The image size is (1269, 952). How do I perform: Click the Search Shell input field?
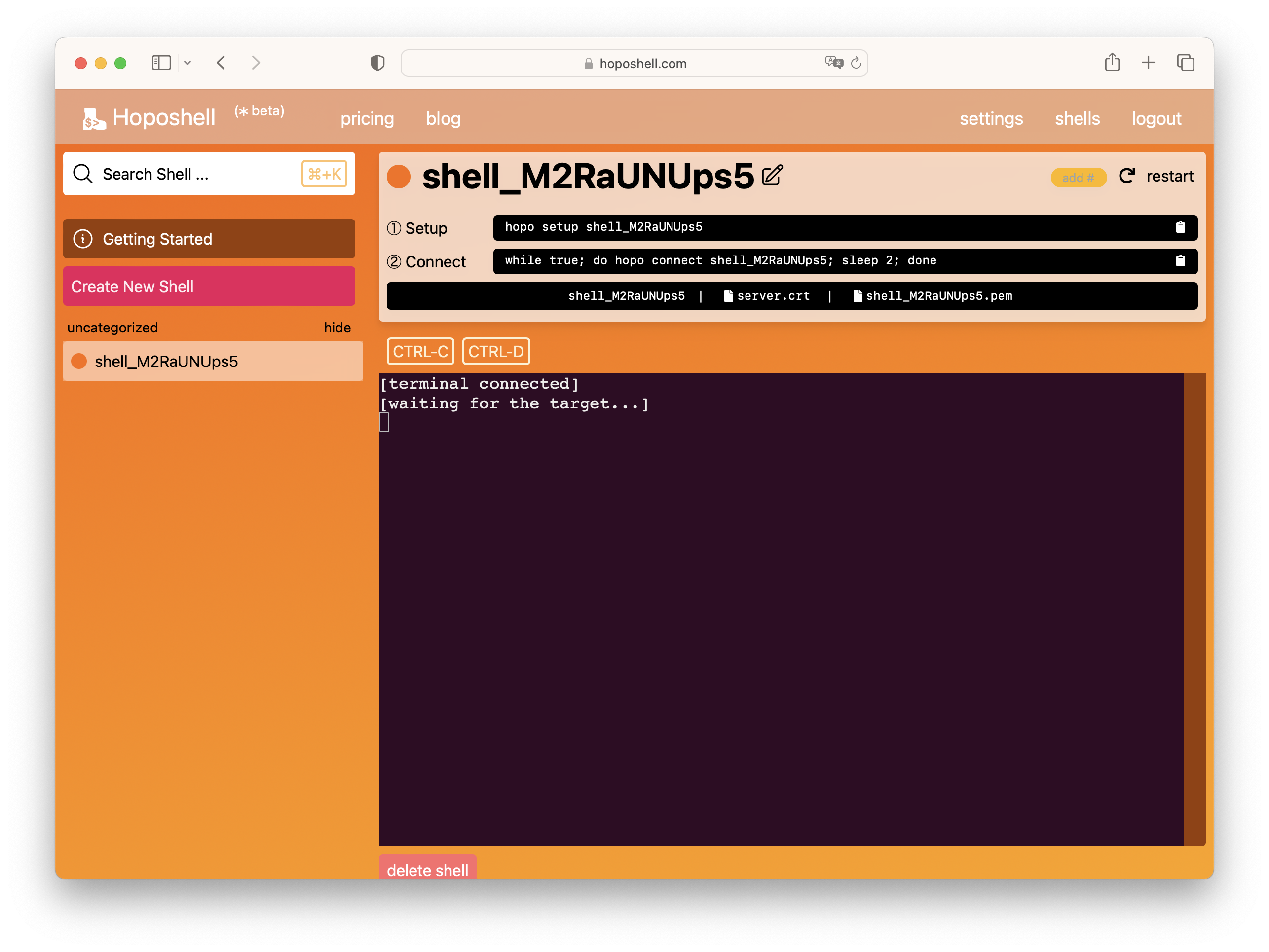(x=209, y=174)
